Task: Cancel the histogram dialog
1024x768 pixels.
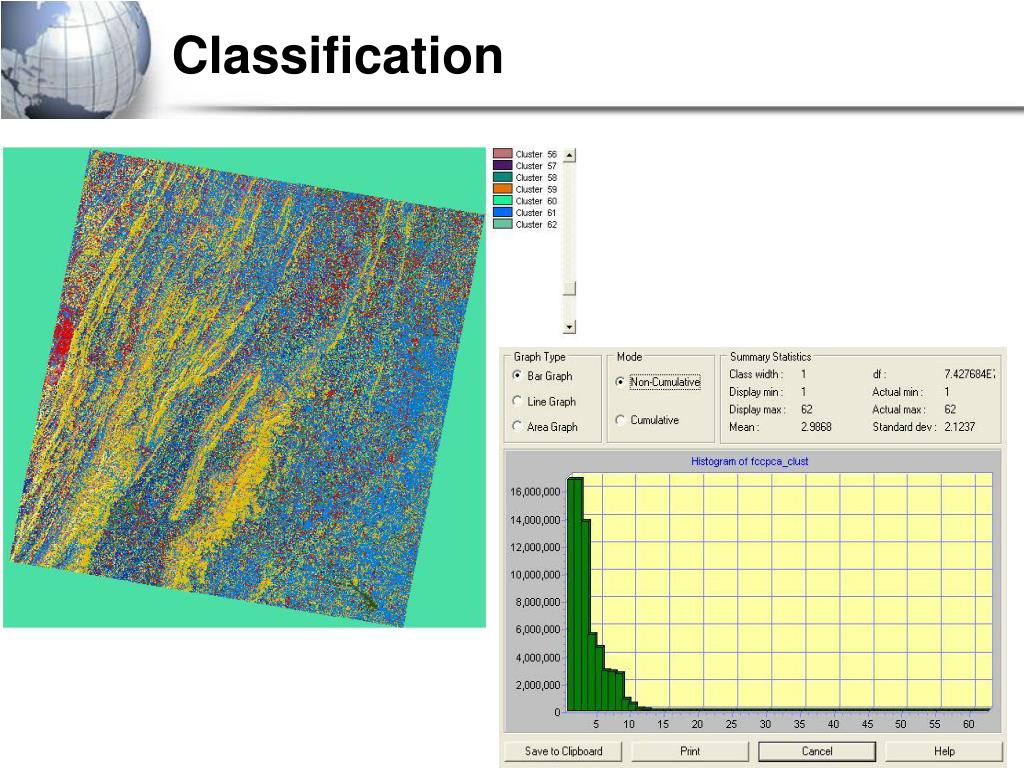Action: 817,752
